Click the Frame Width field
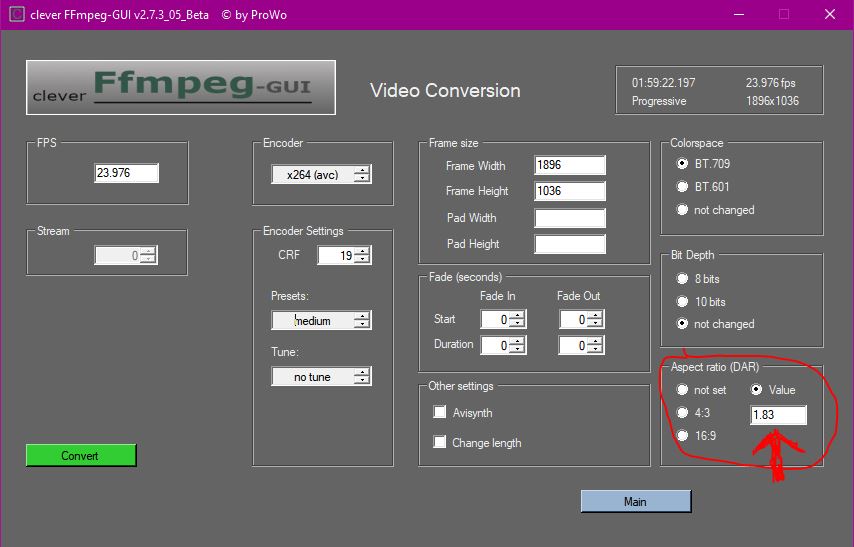This screenshot has height=547, width=854. 570,165
